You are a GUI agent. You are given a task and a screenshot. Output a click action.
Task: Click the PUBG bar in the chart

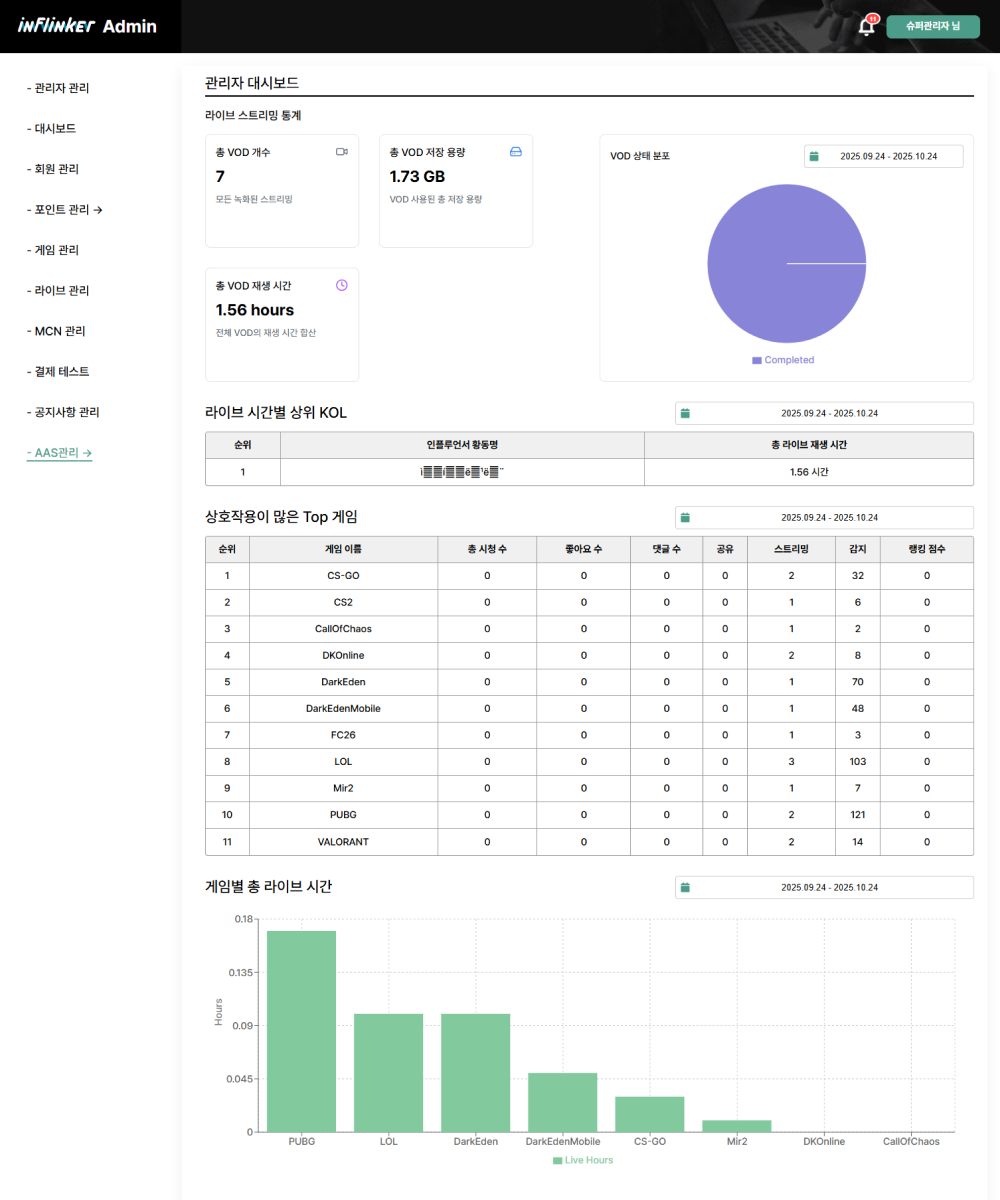301,1030
